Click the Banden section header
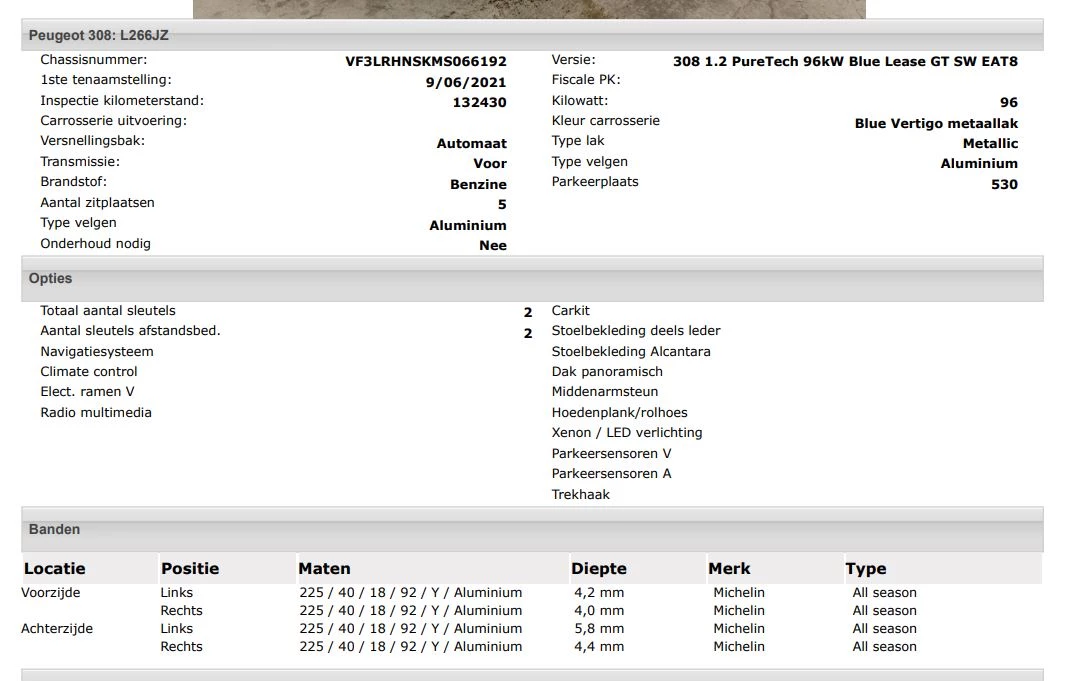The width and height of the screenshot is (1076, 681). (55, 529)
